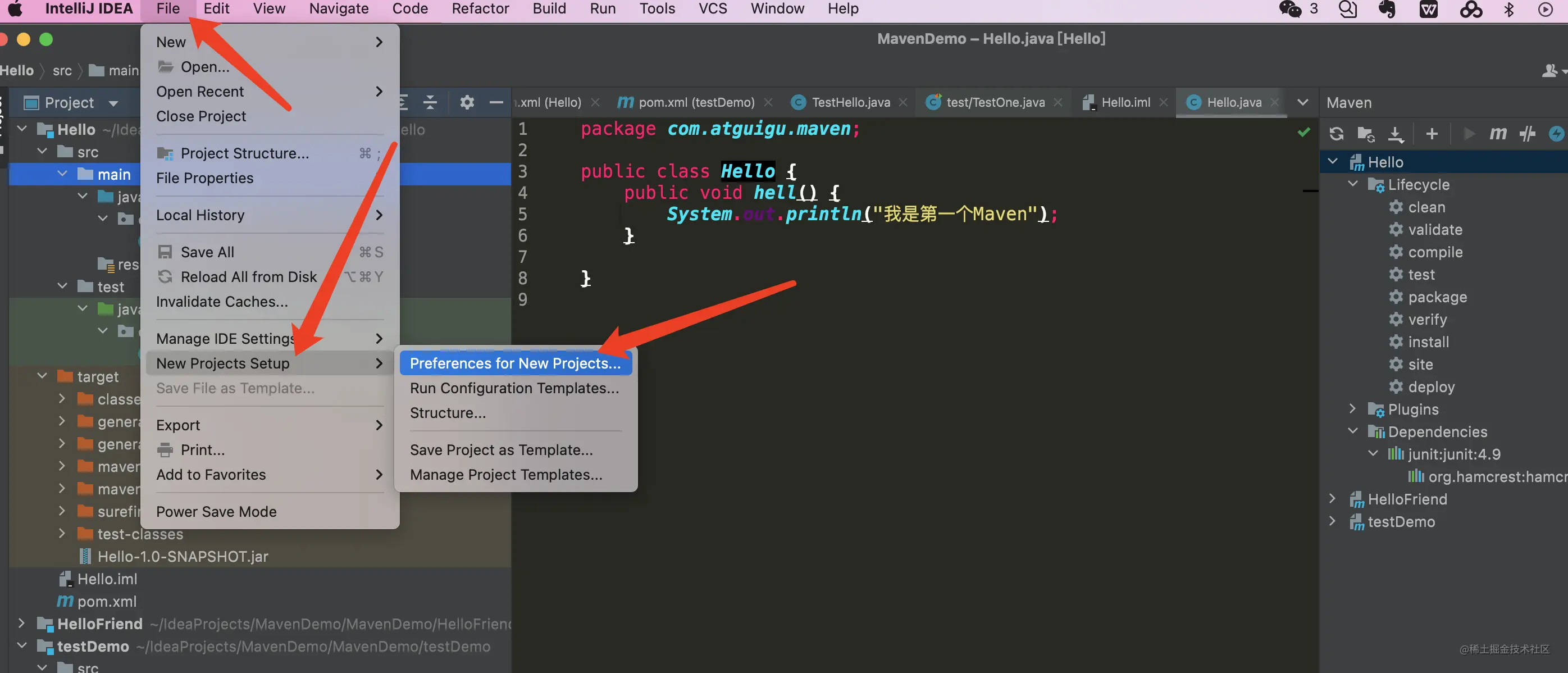Open the Apple menu

(x=15, y=9)
